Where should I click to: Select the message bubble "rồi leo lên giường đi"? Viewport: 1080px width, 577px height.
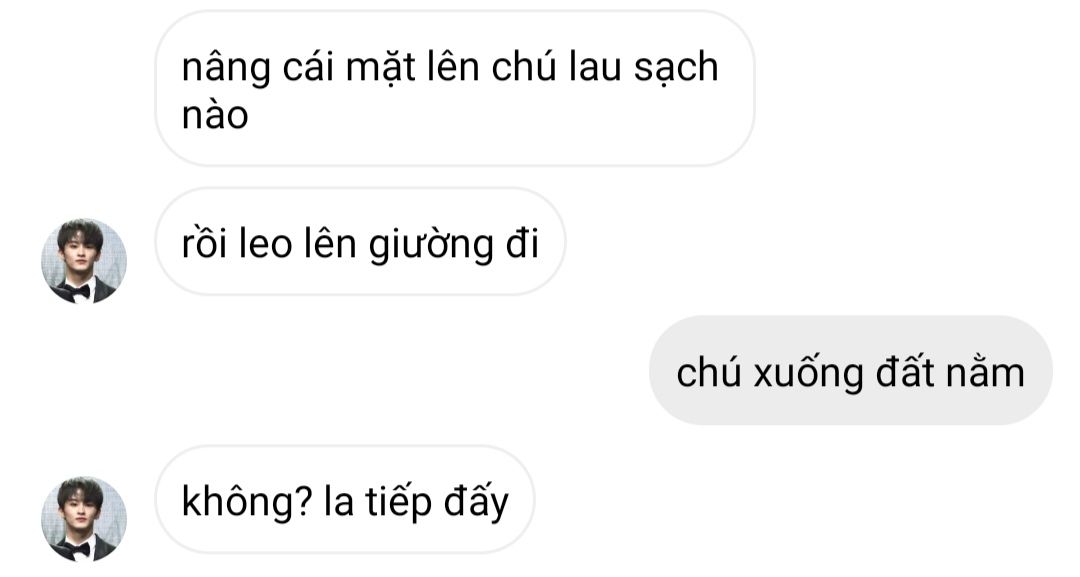point(360,242)
